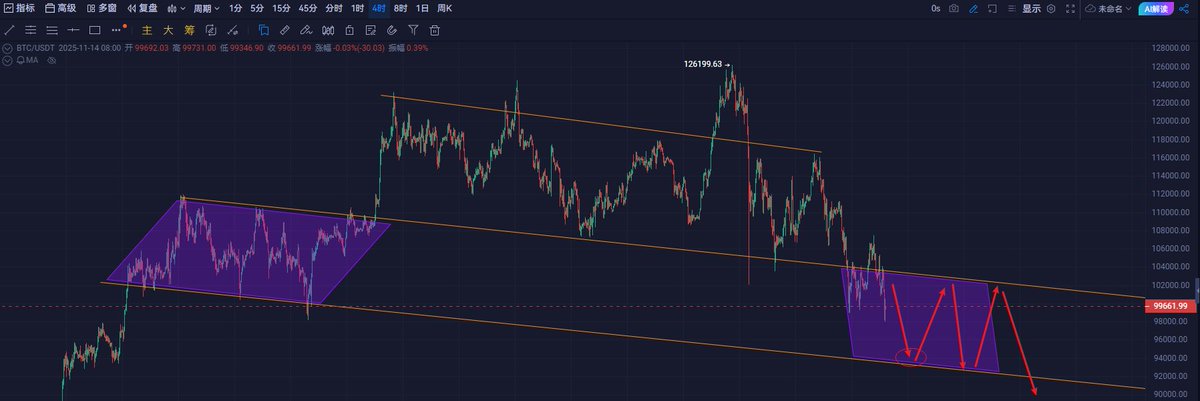Viewport: 1200px width, 401px height.
Task: Click the BTC/USDT symbol name
Action: tap(35, 48)
